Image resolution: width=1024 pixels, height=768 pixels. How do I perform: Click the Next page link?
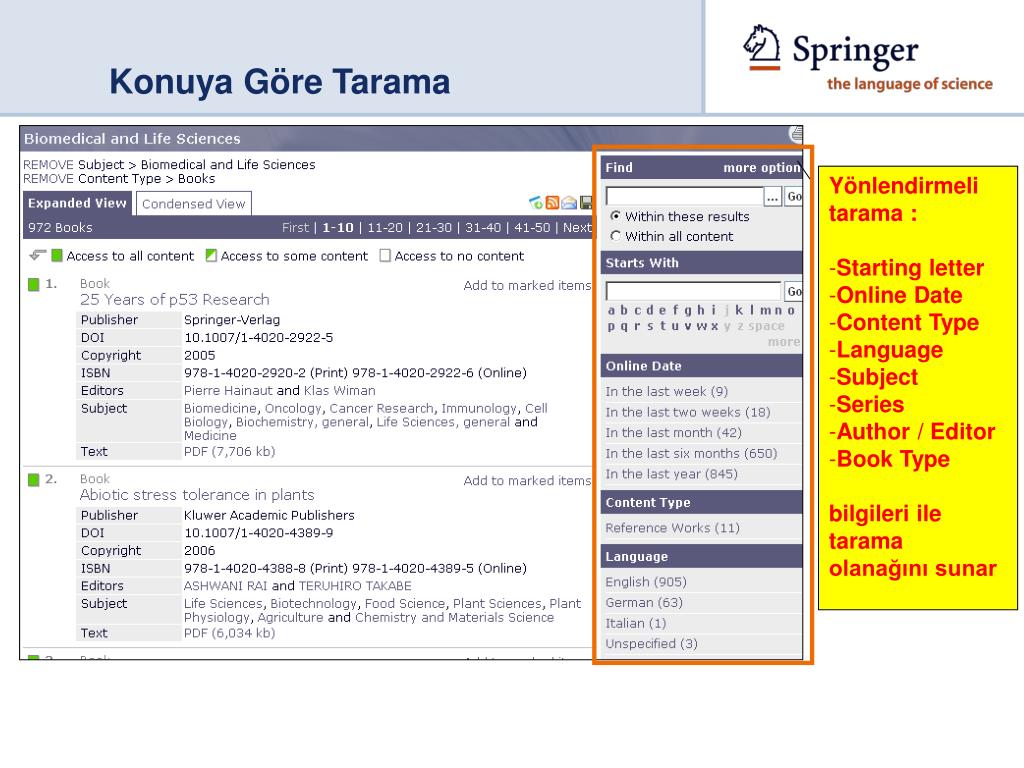577,227
